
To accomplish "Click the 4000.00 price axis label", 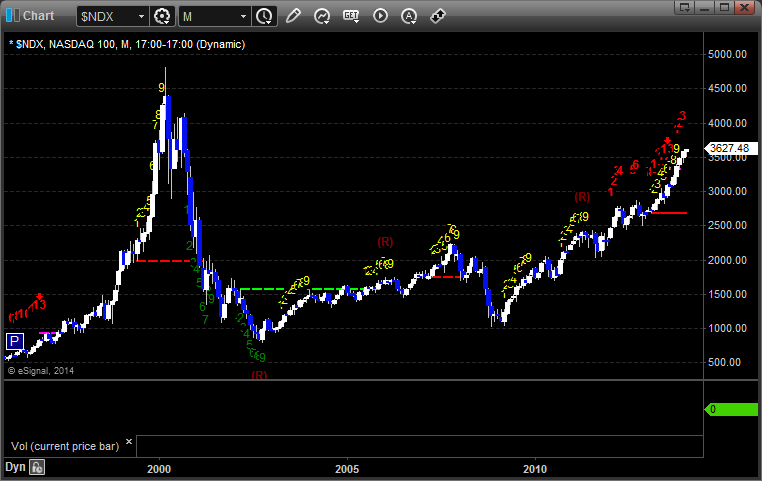I will [x=727, y=123].
